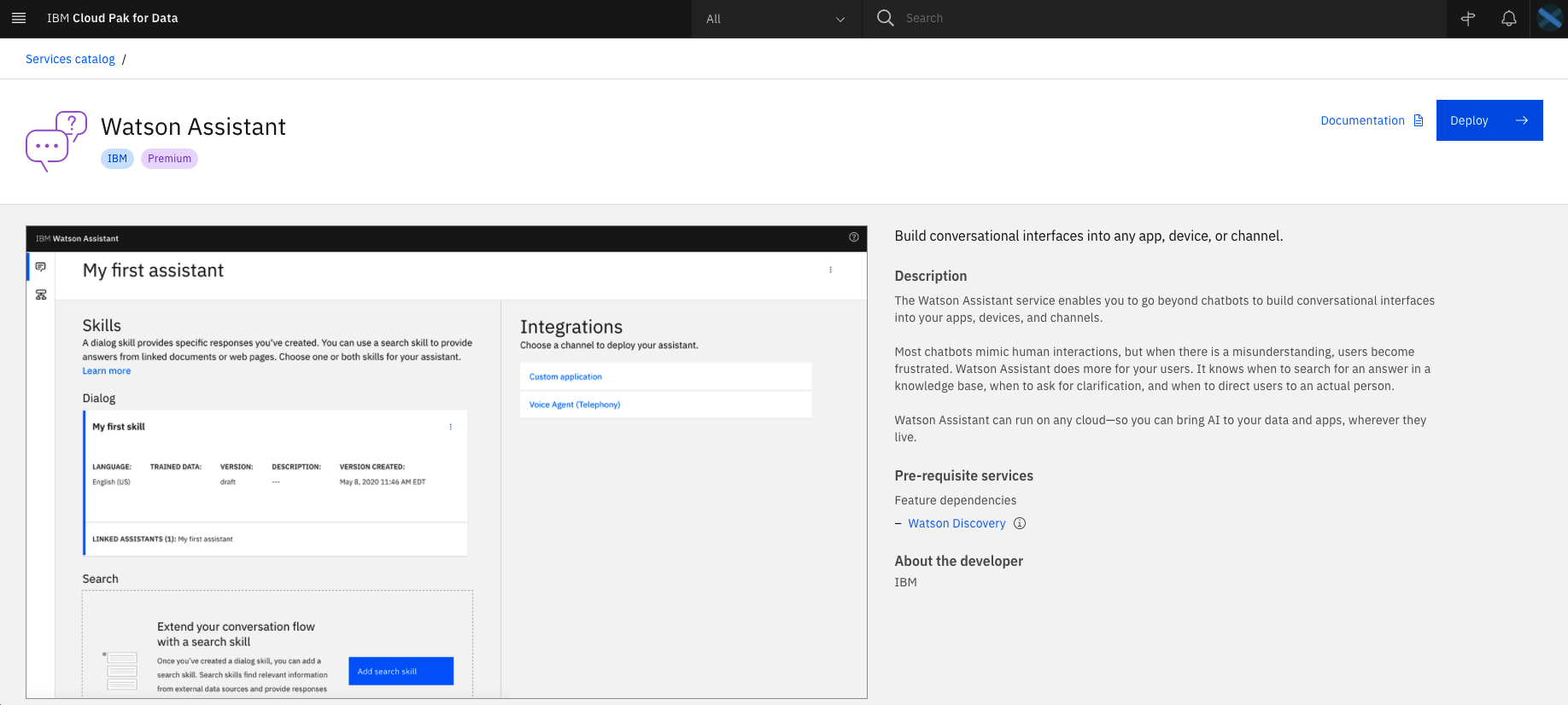Viewport: 1568px width, 705px height.
Task: Click the Deploy arrow icon
Action: point(1522,120)
